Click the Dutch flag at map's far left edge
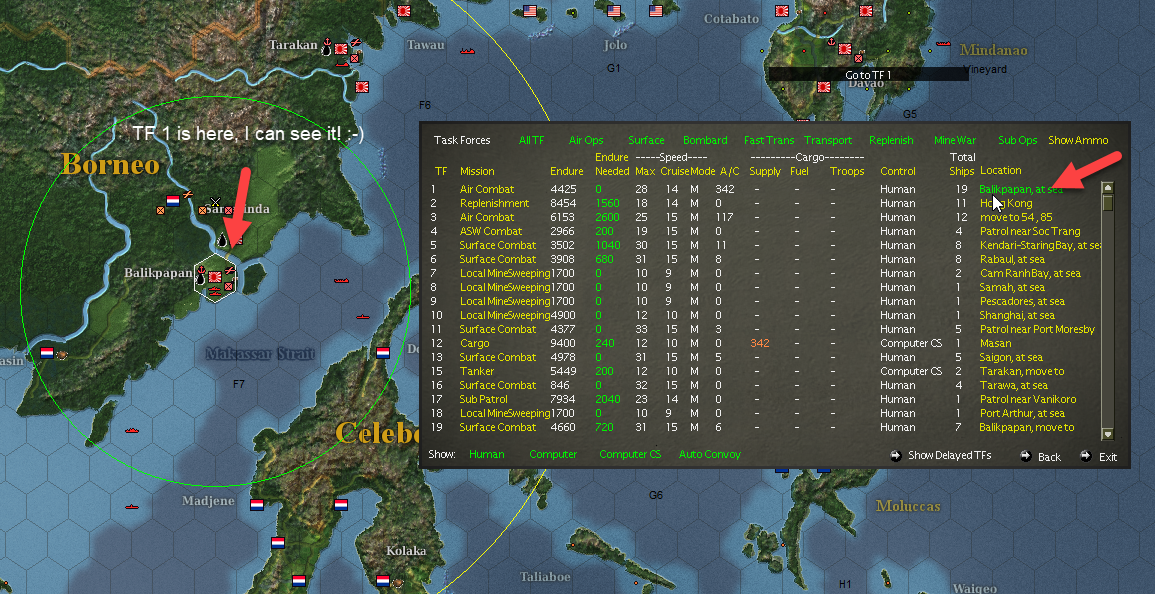Screen dimensions: 1155x594 (x=47, y=353)
